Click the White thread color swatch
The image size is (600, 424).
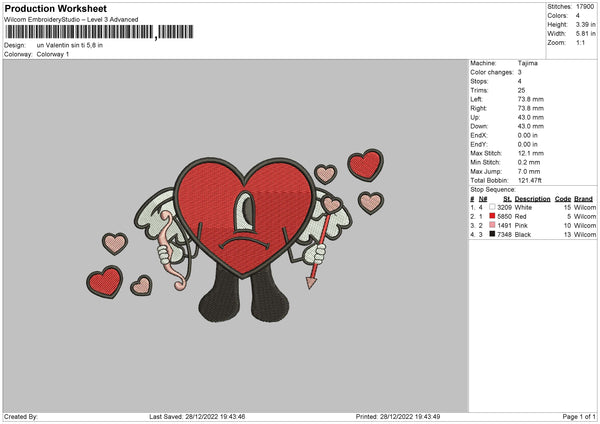491,207
